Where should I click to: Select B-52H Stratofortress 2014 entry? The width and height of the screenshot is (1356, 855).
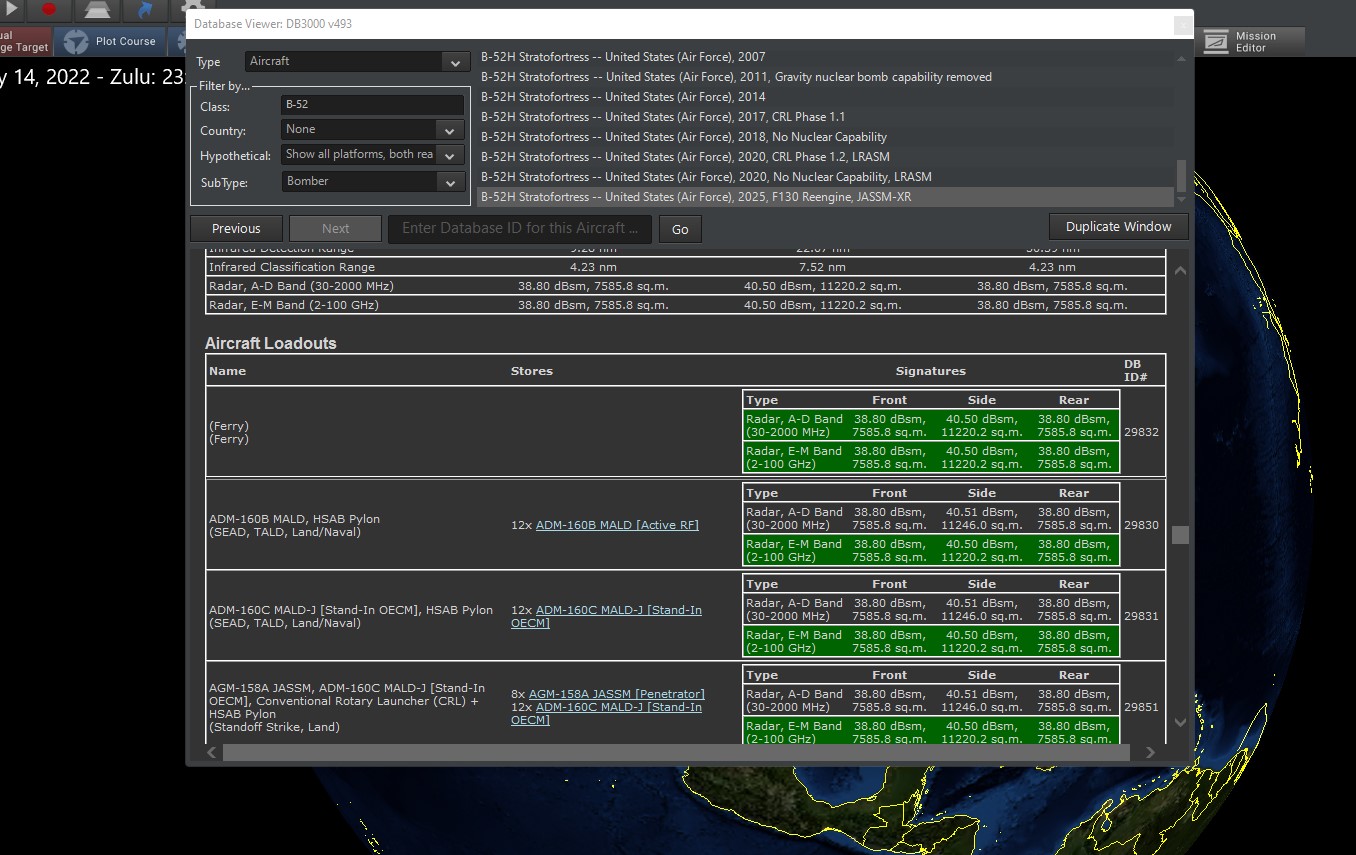(x=825, y=97)
